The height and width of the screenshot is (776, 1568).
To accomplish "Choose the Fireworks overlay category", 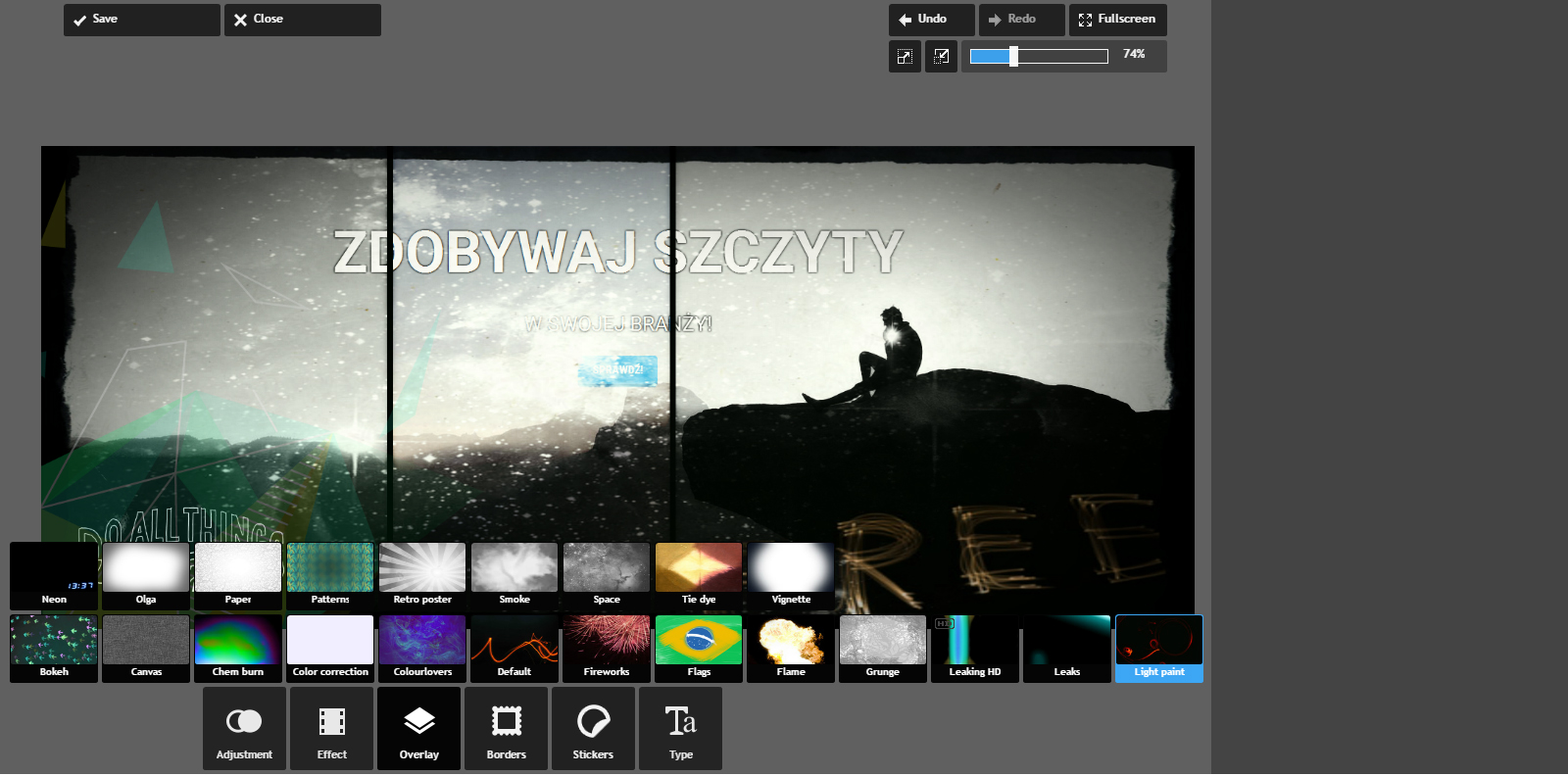I will click(607, 649).
